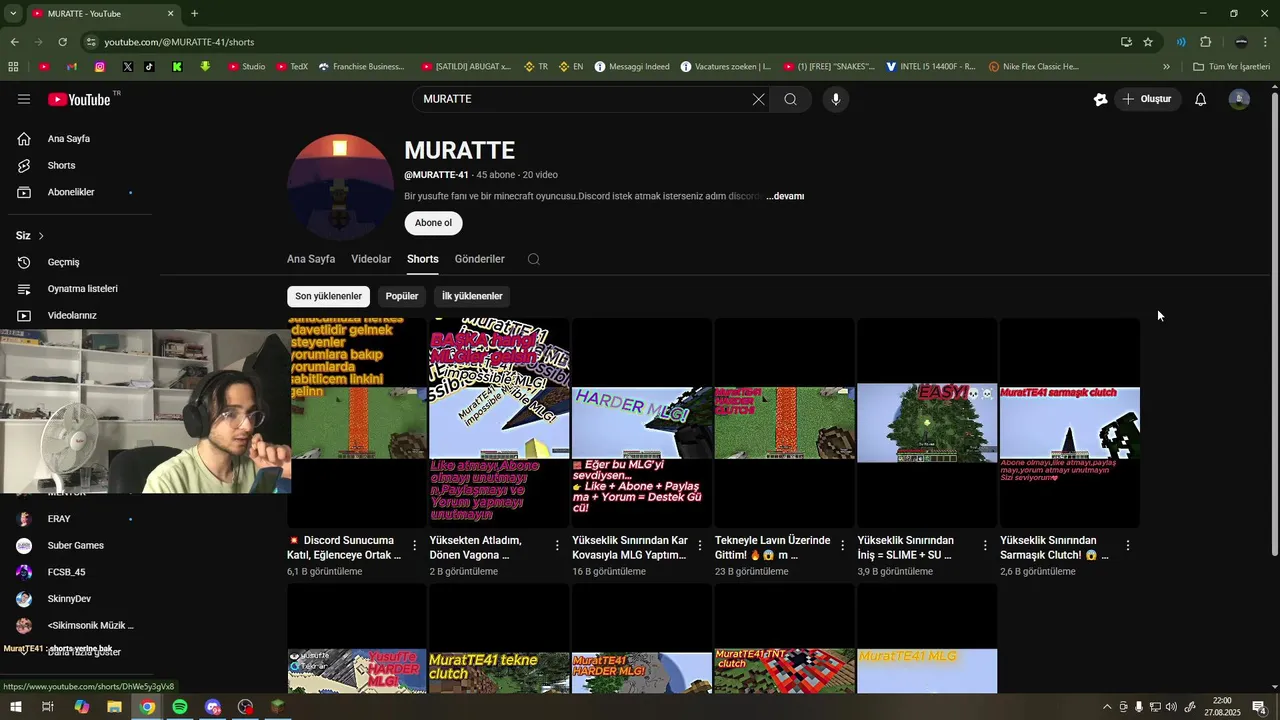Expand hidden bookmarks chevron
Viewport: 1280px width, 720px height.
coord(1166,67)
